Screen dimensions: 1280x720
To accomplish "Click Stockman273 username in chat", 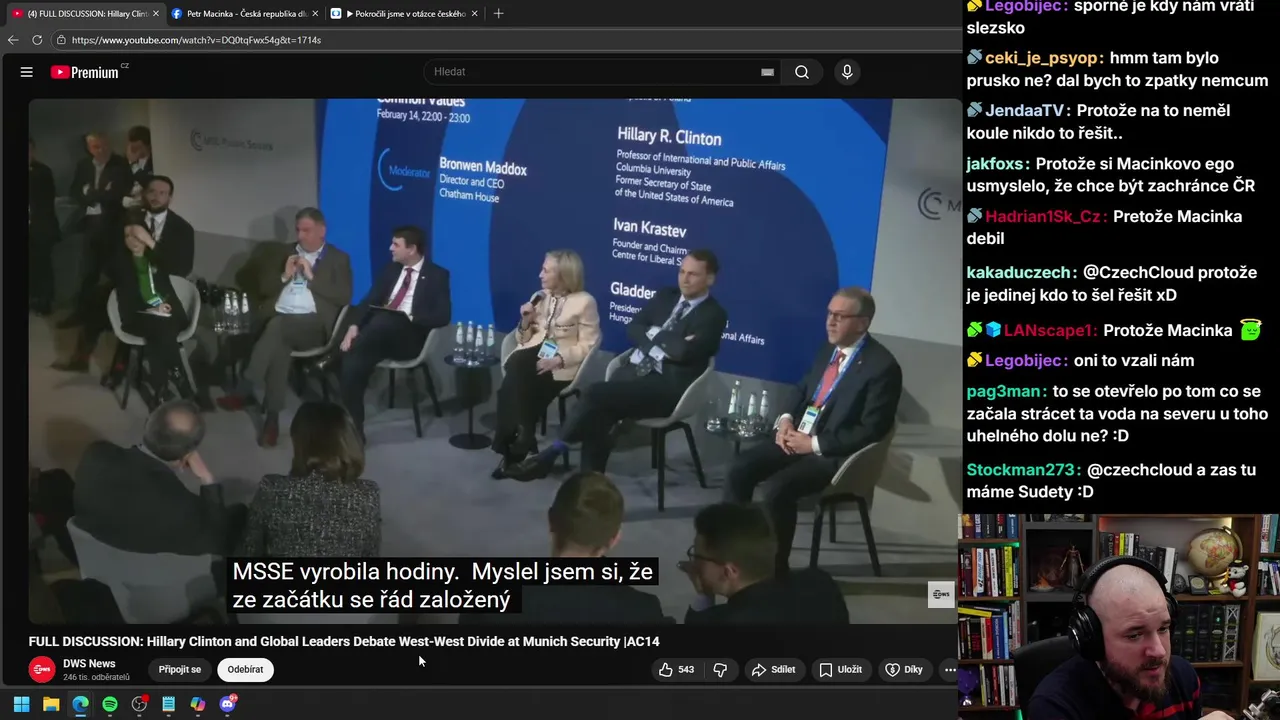I will point(1020,470).
